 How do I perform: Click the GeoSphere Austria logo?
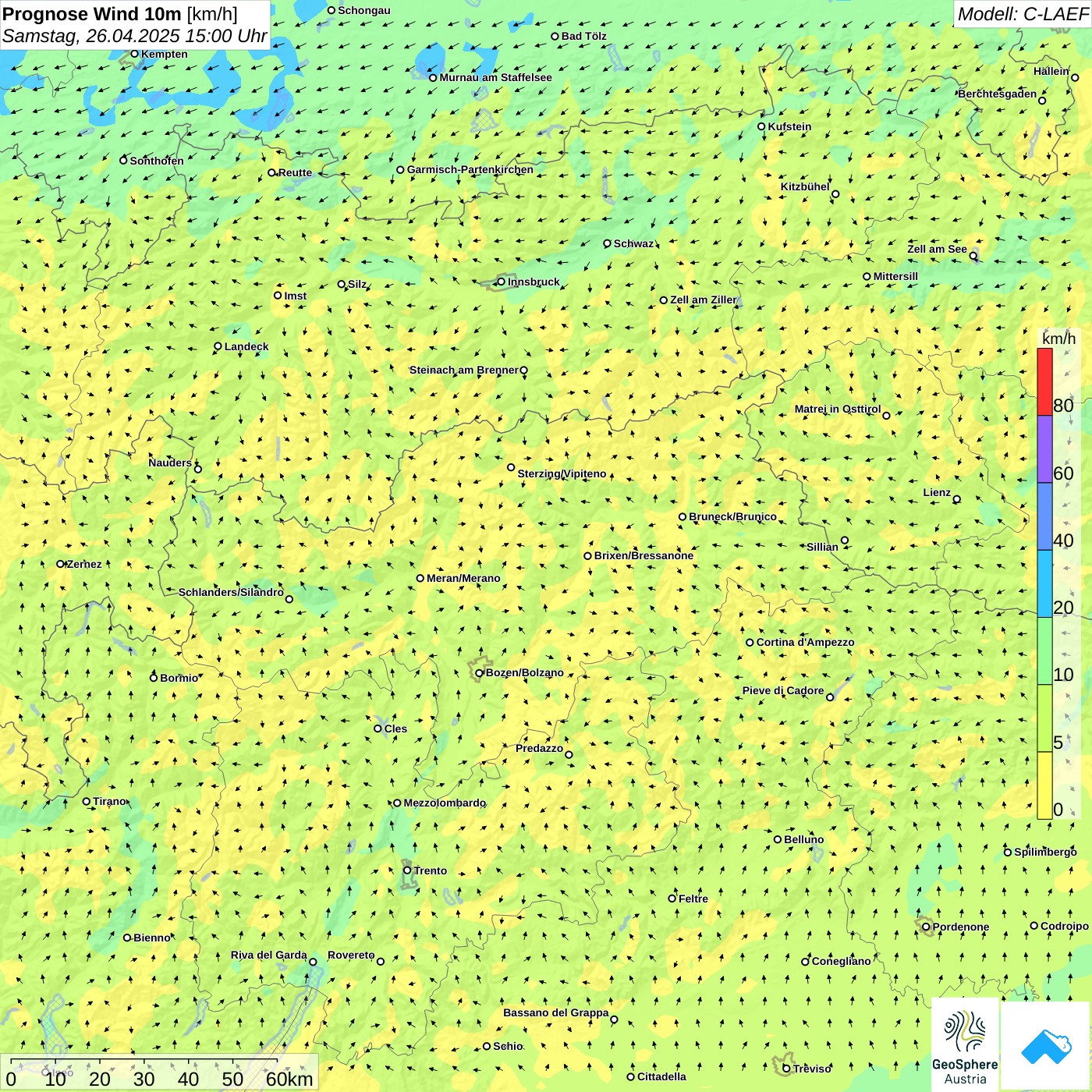pyautogui.click(x=965, y=1044)
